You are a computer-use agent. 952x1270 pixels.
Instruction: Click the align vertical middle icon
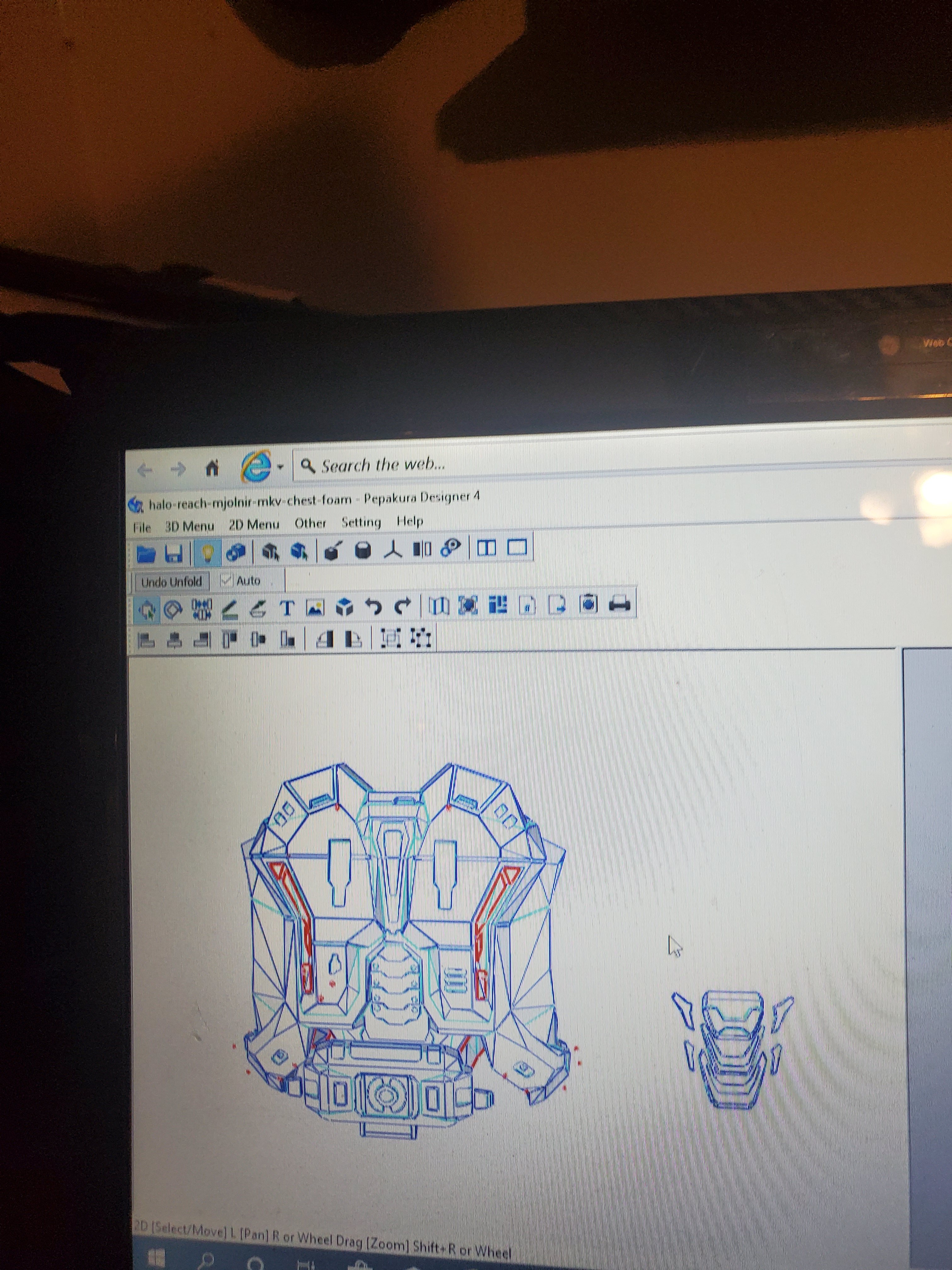tap(258, 638)
